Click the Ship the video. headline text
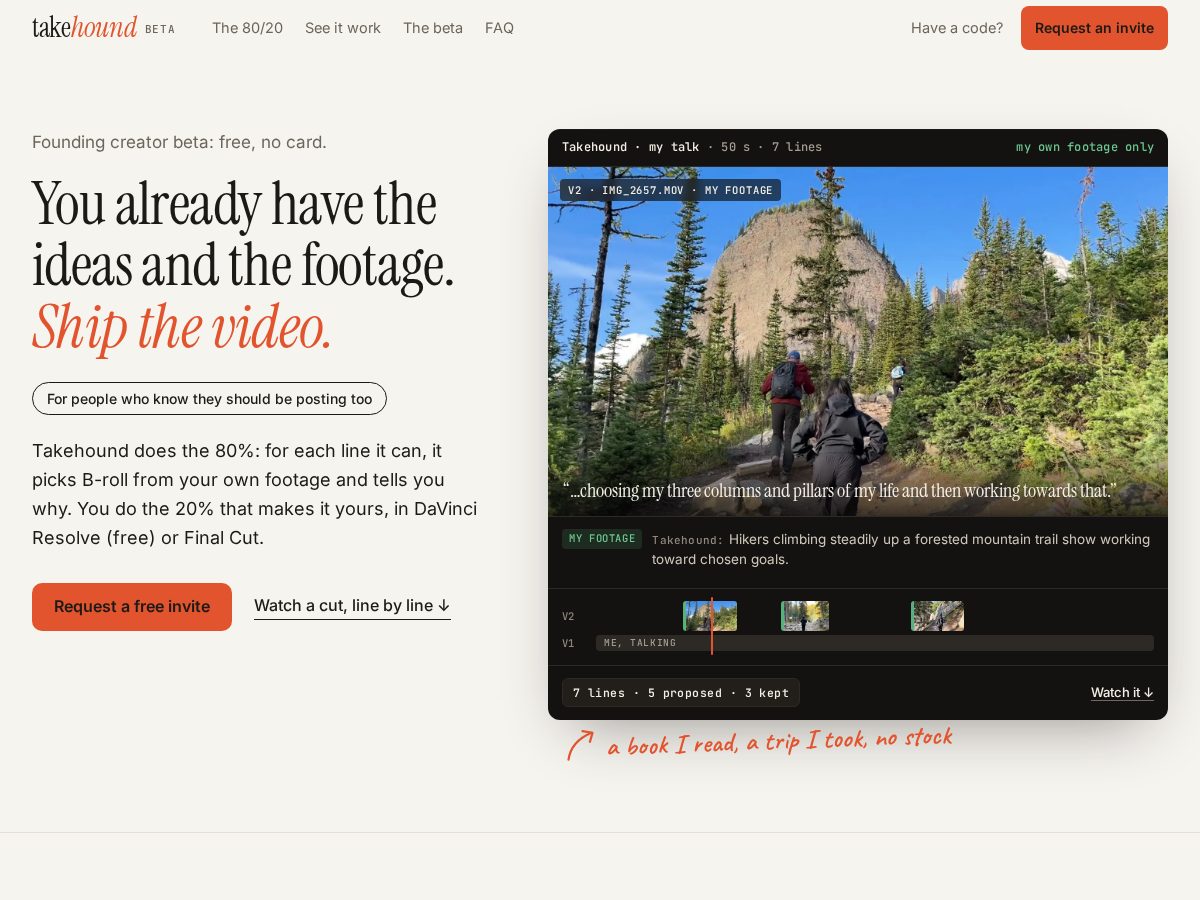Viewport: 1200px width, 900px height. (182, 327)
